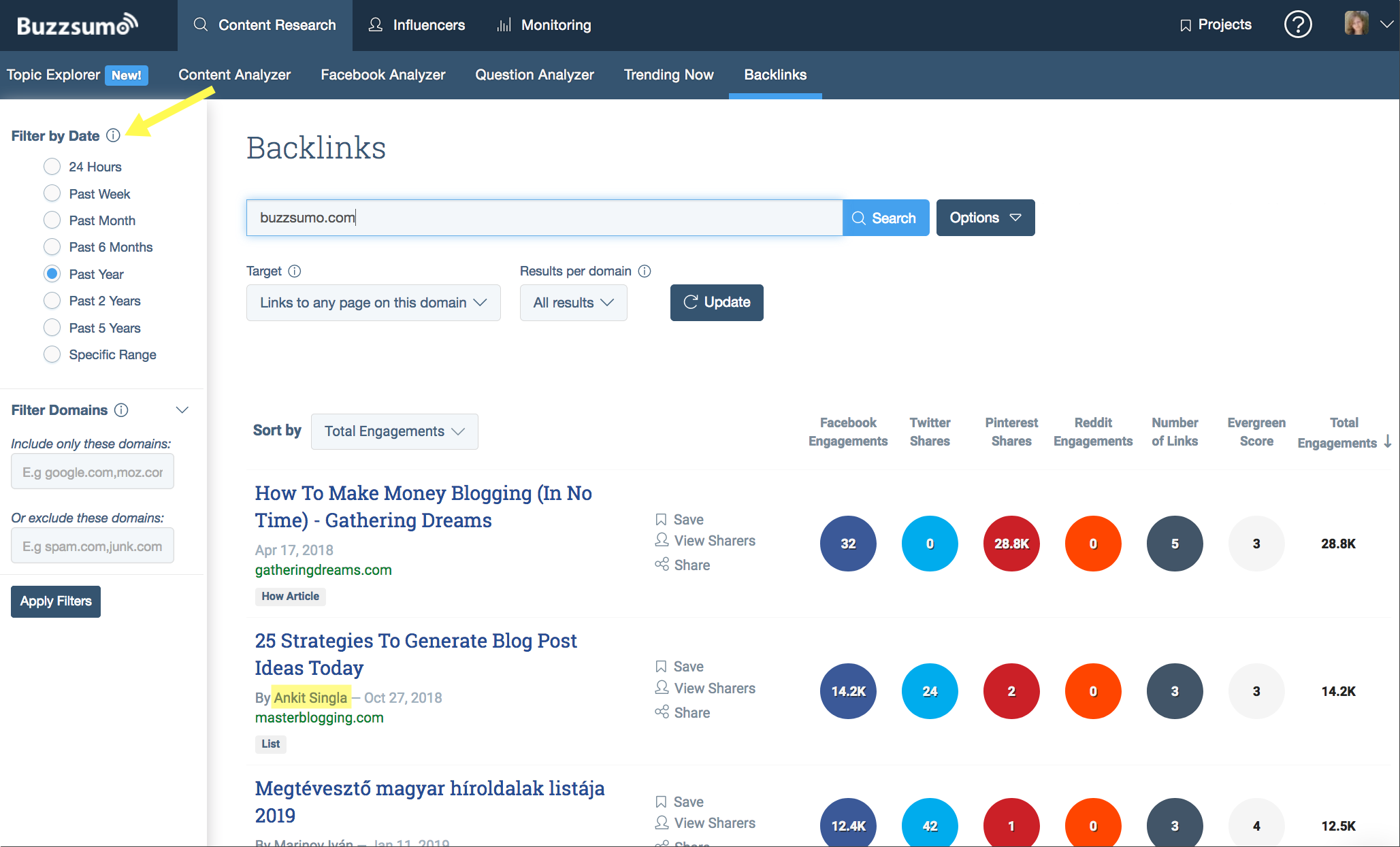
Task: Select the 24 Hours filter option
Action: [51, 166]
